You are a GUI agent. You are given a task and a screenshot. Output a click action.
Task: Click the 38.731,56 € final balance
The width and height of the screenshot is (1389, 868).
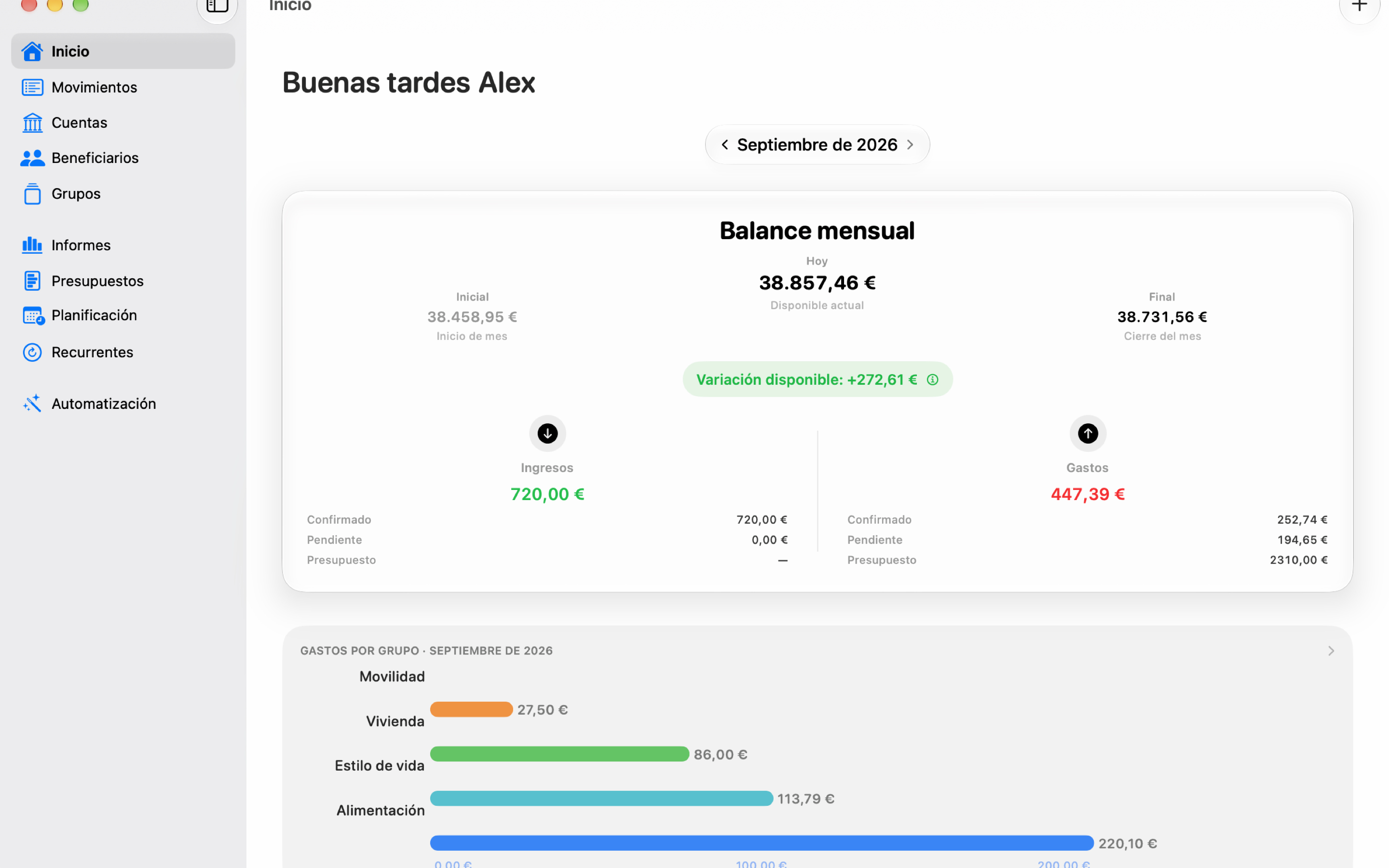point(1162,317)
